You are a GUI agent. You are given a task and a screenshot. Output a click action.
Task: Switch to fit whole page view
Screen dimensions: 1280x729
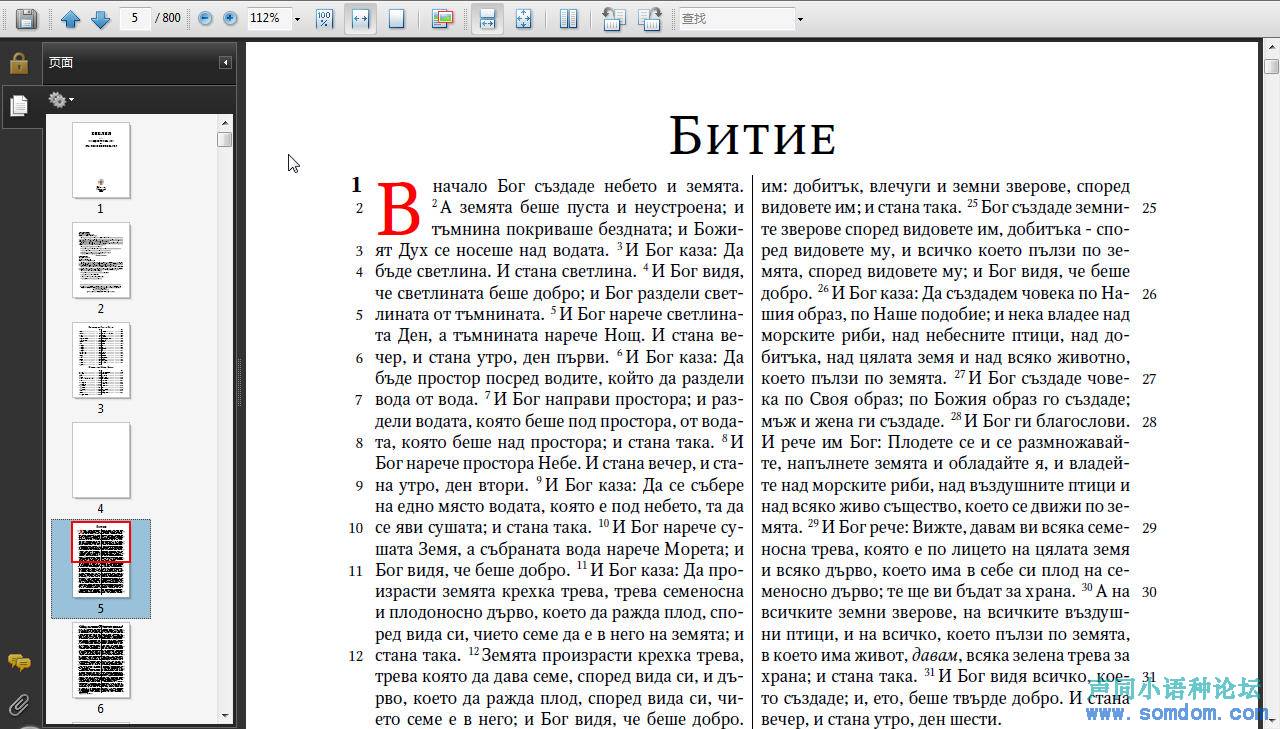pyautogui.click(x=396, y=18)
